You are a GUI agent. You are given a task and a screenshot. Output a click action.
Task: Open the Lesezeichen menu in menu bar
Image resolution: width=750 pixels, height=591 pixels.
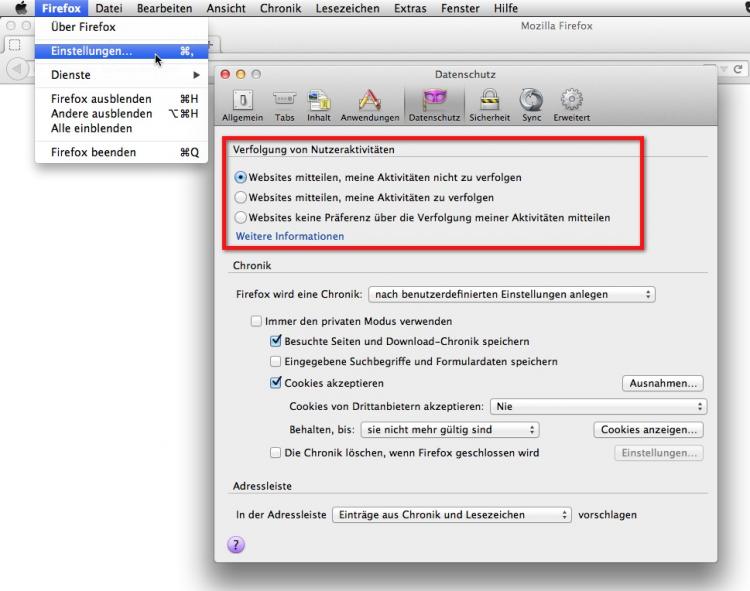(347, 8)
